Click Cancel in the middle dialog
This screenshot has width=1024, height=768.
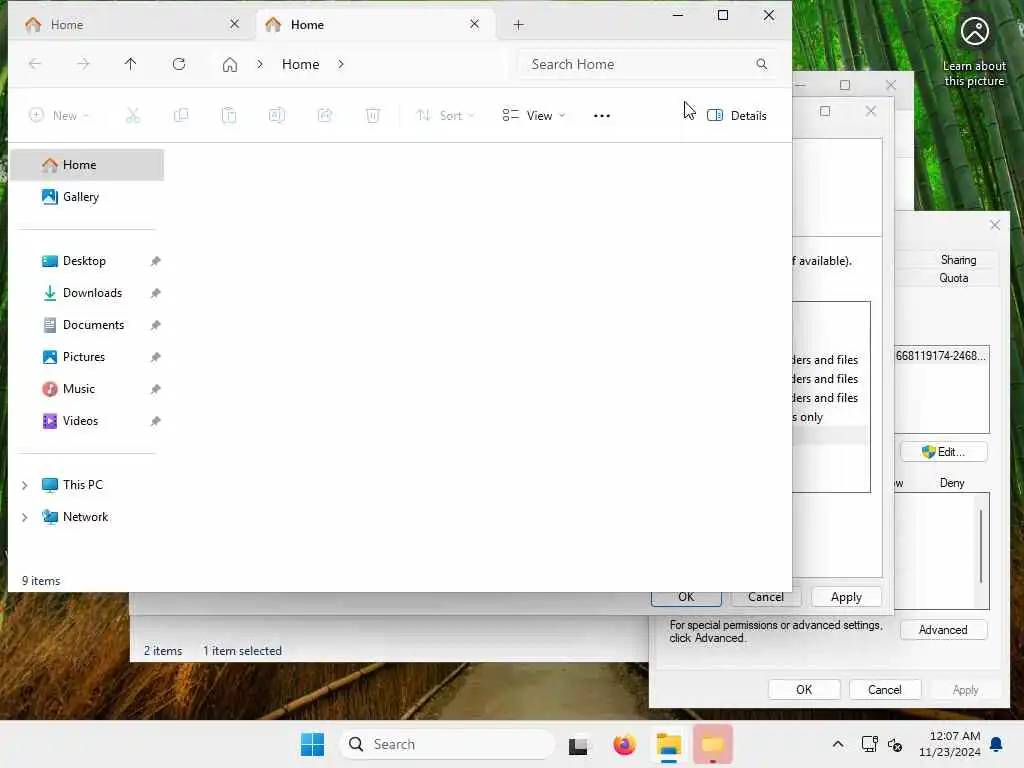766,598
